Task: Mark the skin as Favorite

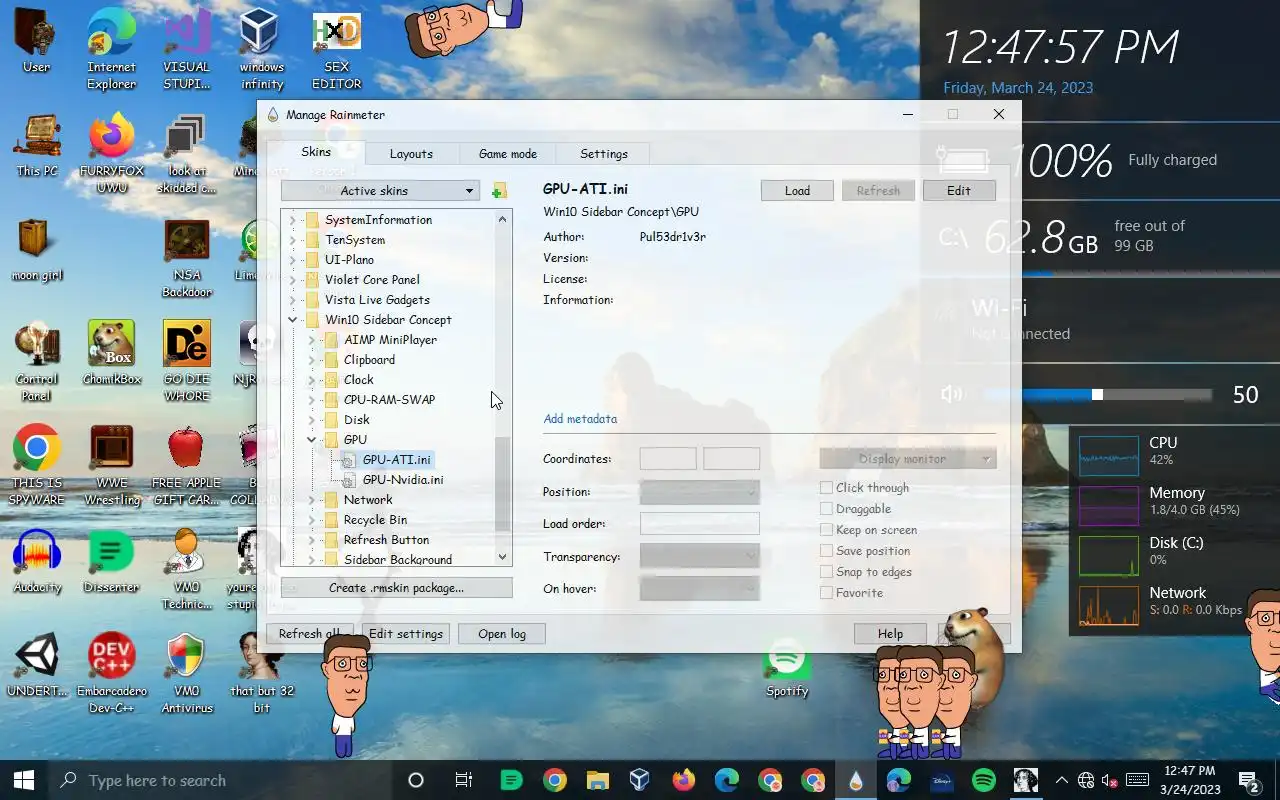Action: tap(826, 593)
